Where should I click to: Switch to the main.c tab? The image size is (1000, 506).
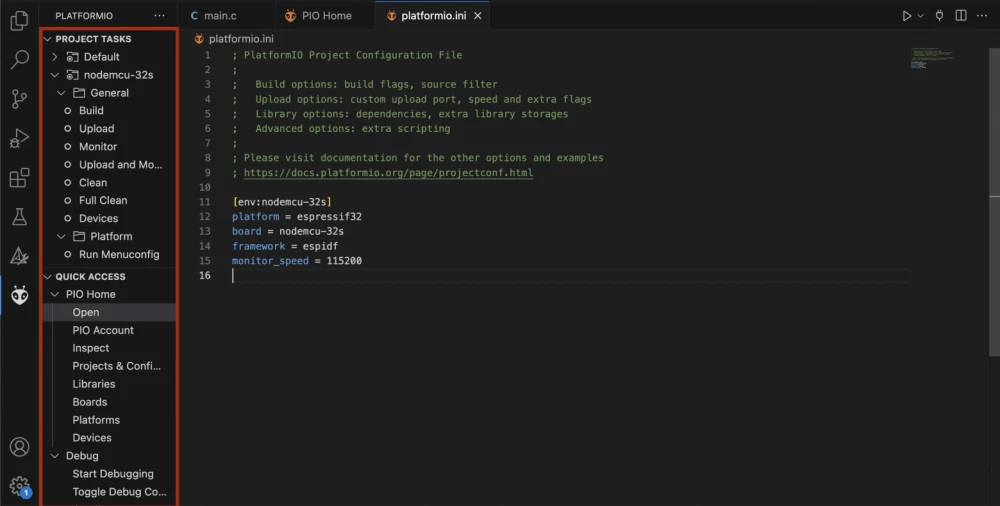[217, 16]
